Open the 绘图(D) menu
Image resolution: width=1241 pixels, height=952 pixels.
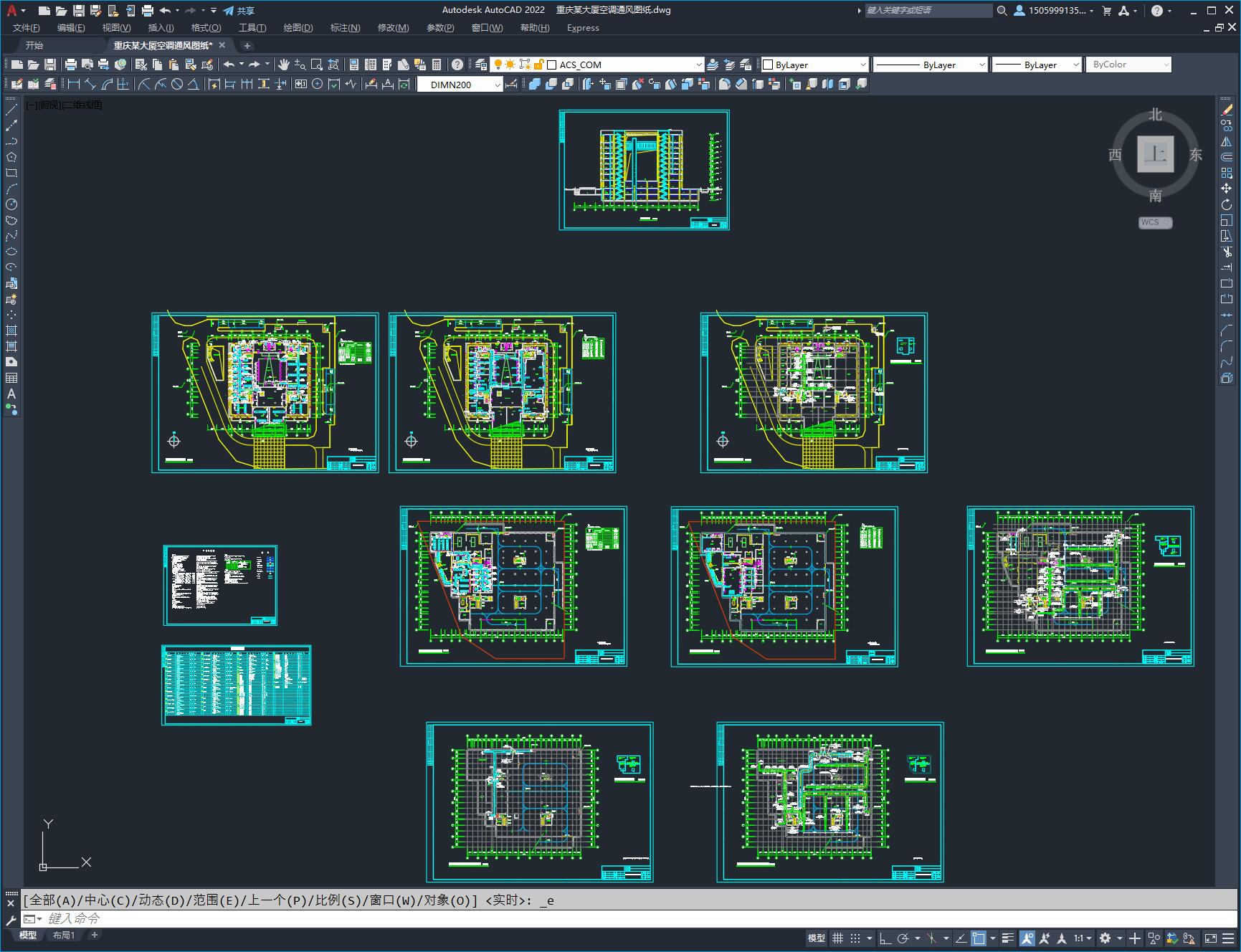click(x=298, y=28)
